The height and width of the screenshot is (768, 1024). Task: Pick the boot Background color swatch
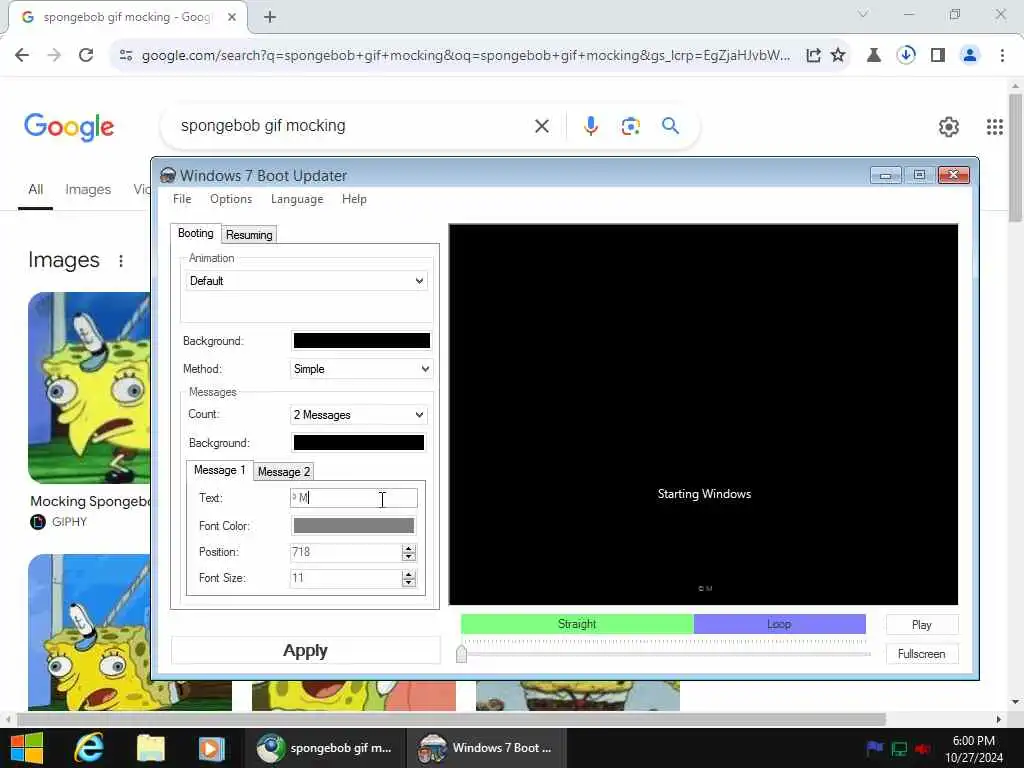tap(362, 341)
